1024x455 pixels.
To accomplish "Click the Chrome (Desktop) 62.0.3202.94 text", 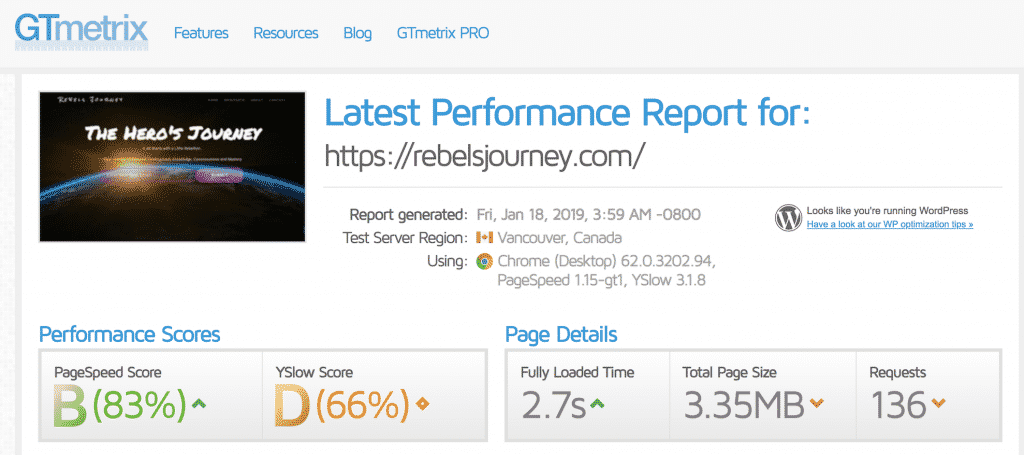I will tap(607, 261).
